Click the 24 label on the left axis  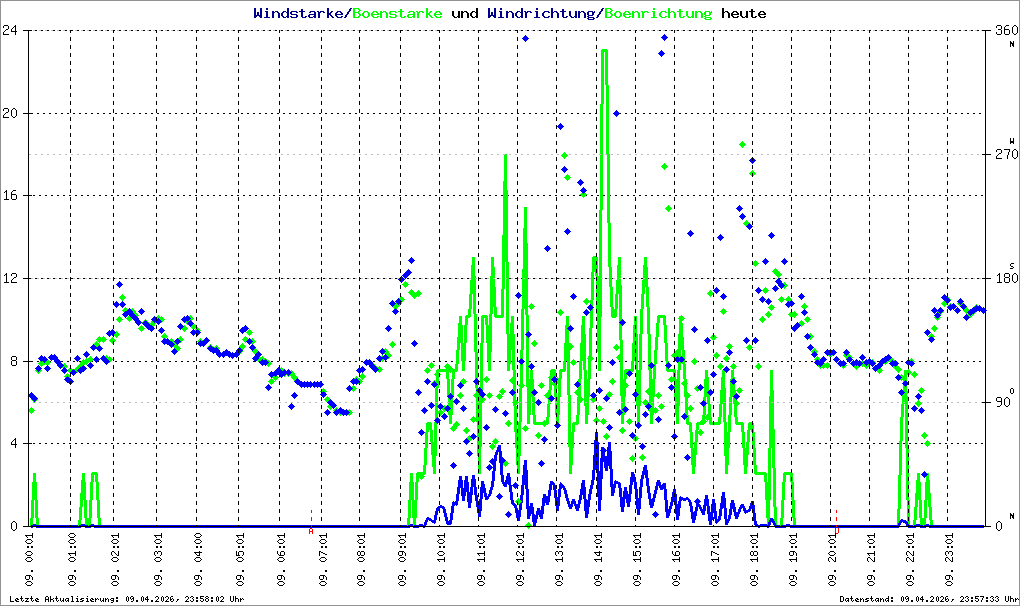(x=10, y=30)
